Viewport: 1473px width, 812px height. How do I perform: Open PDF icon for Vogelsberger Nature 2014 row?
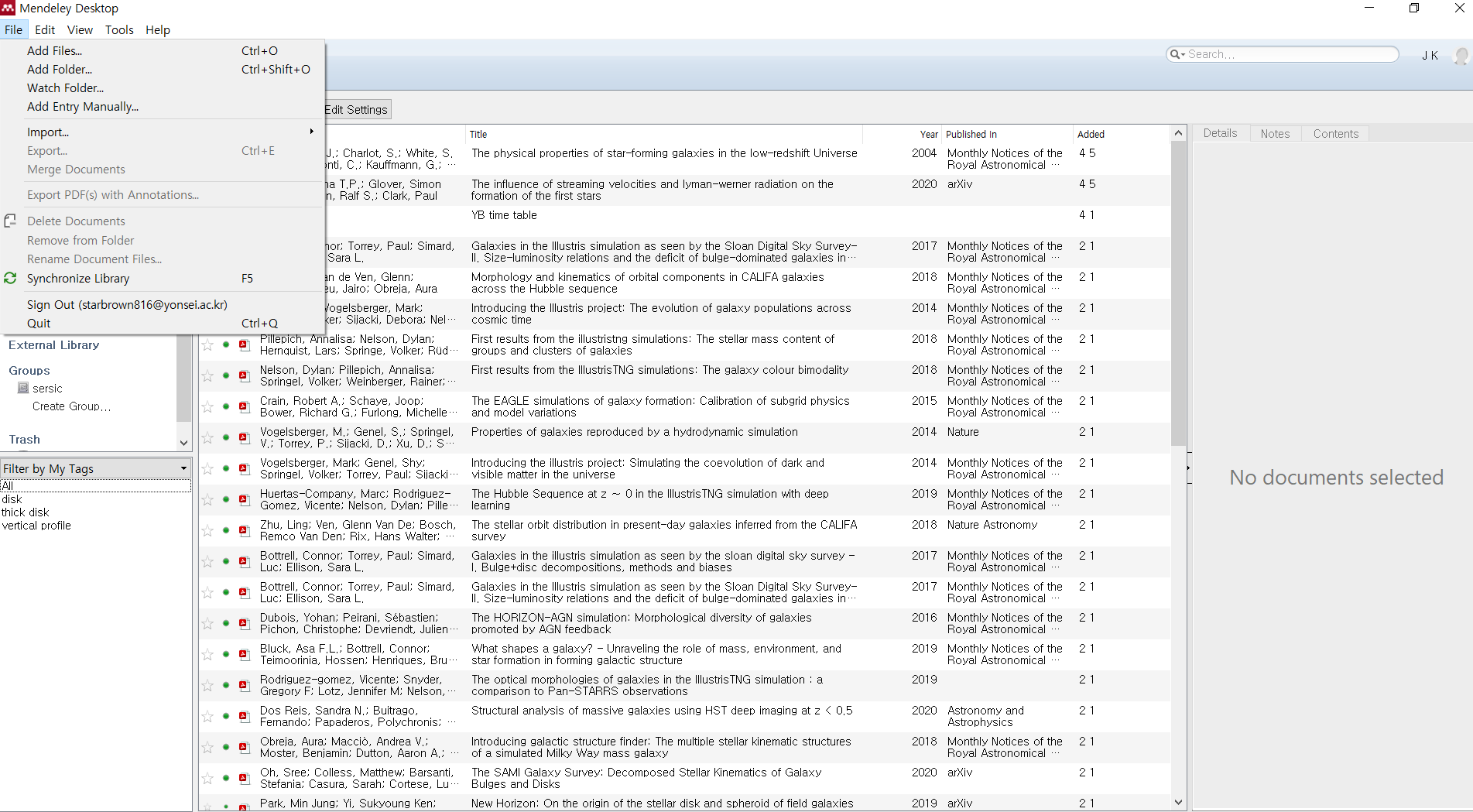(x=244, y=437)
